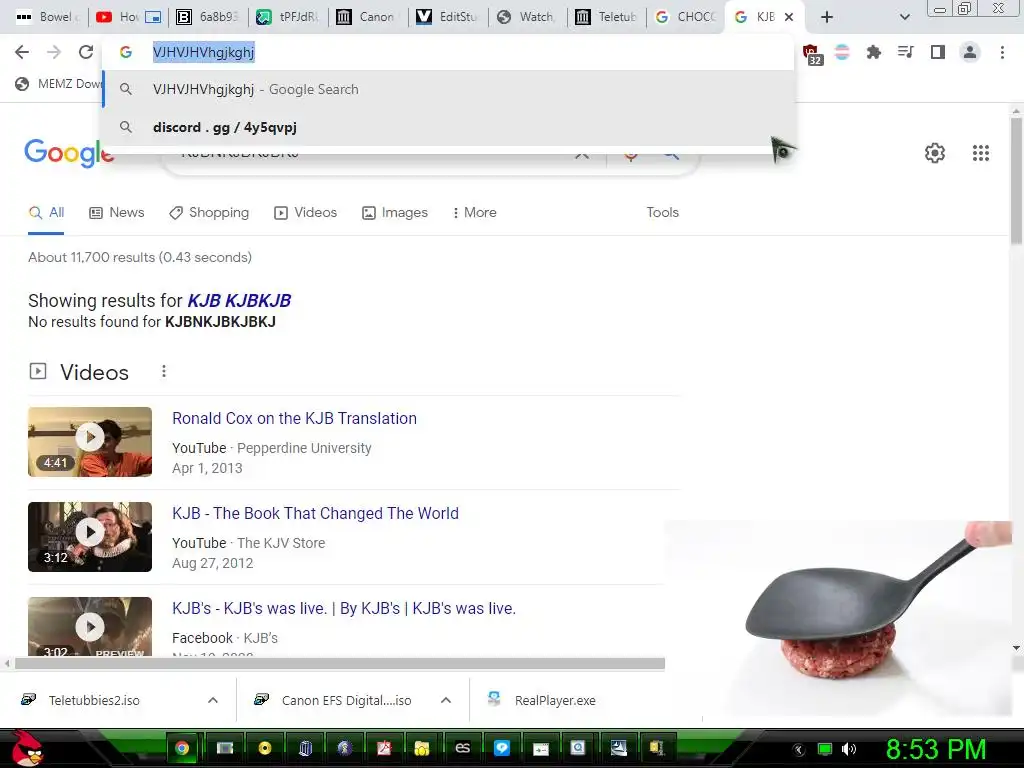This screenshot has width=1024, height=768.
Task: Switch to the 6a8b93 tab
Action: (x=208, y=17)
